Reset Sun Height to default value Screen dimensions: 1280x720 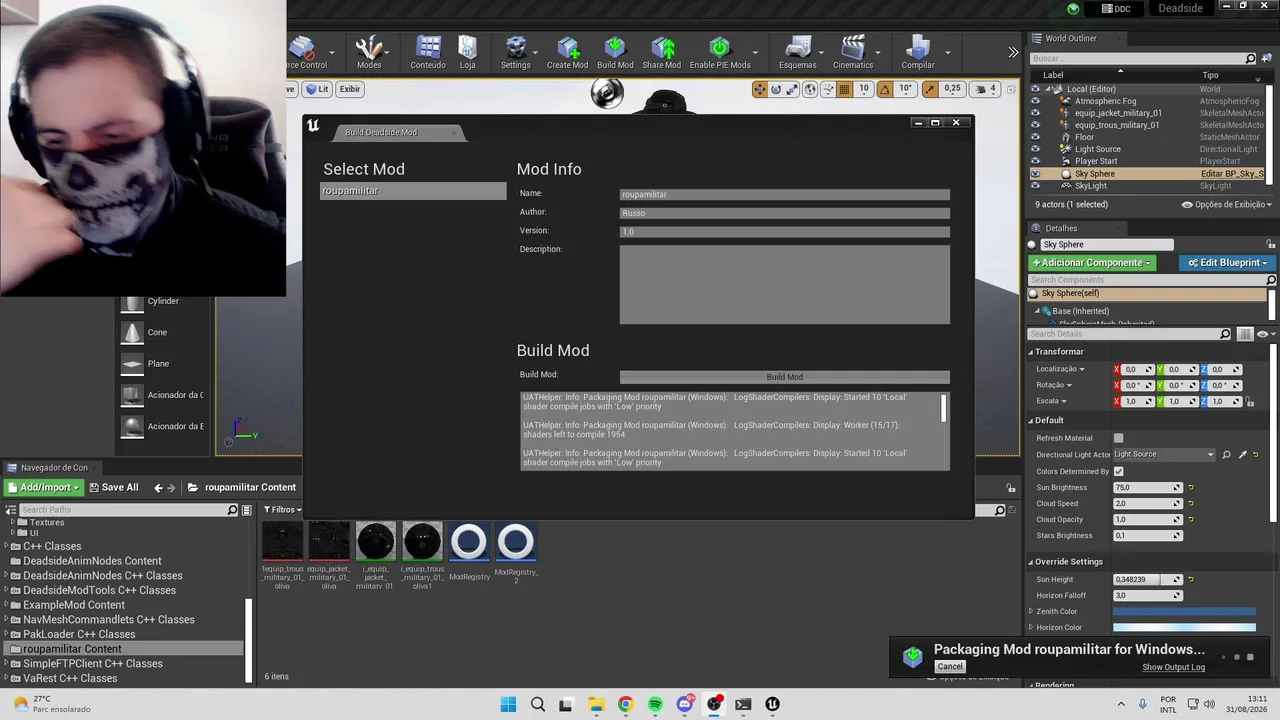coord(1191,580)
